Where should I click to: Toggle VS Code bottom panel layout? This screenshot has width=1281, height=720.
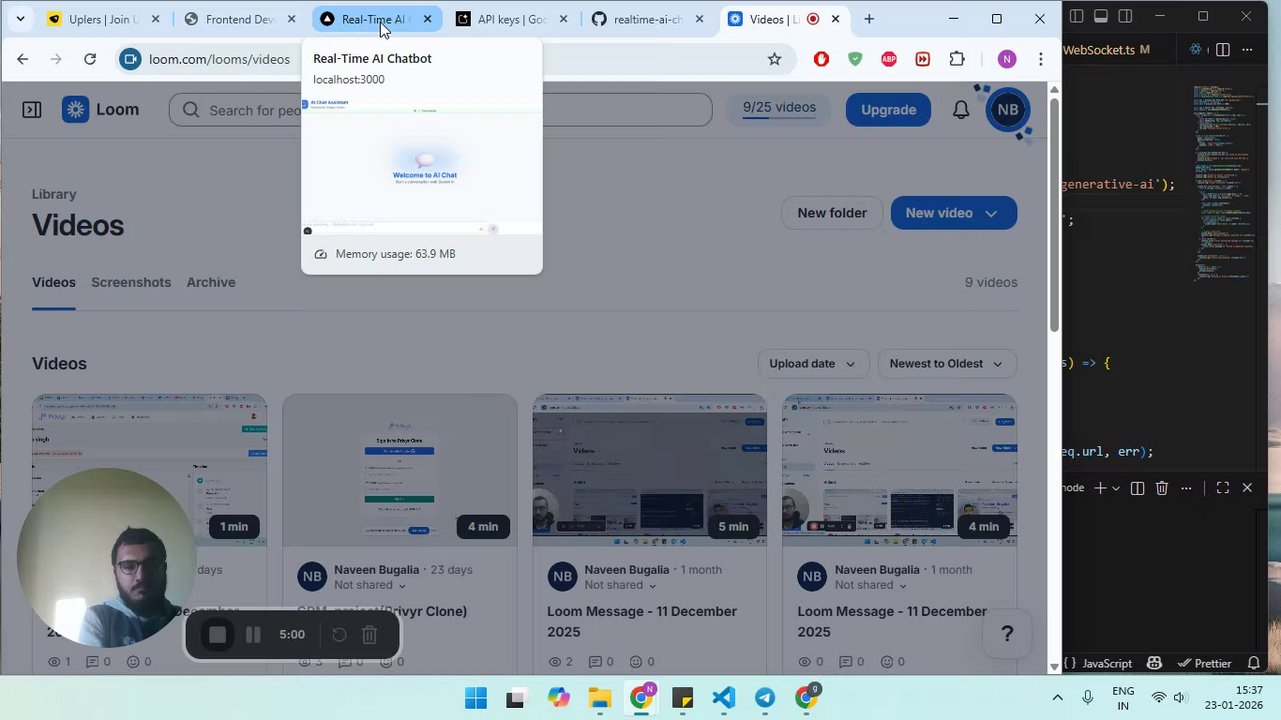pyautogui.click(x=1101, y=16)
